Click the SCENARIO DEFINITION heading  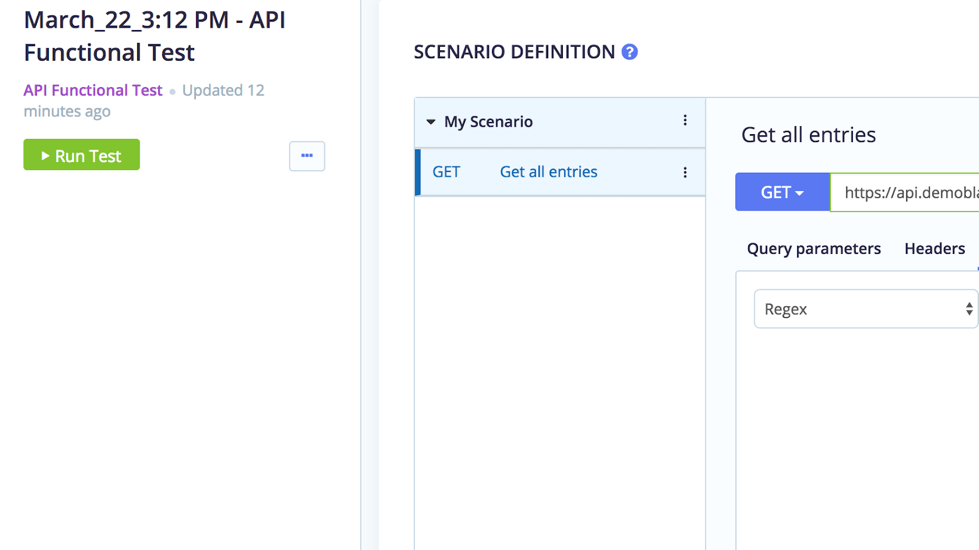pos(514,52)
